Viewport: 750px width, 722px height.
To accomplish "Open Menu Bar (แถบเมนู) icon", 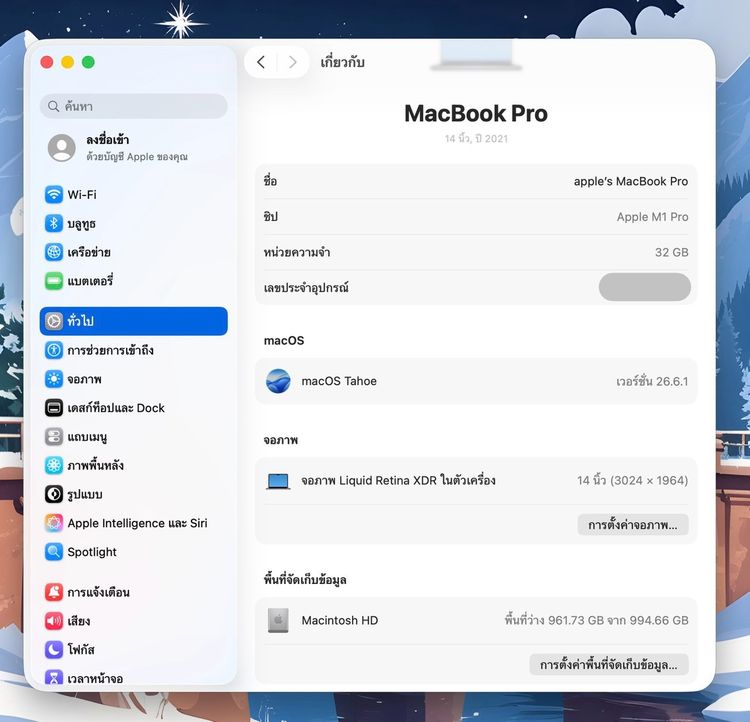I will (x=54, y=436).
